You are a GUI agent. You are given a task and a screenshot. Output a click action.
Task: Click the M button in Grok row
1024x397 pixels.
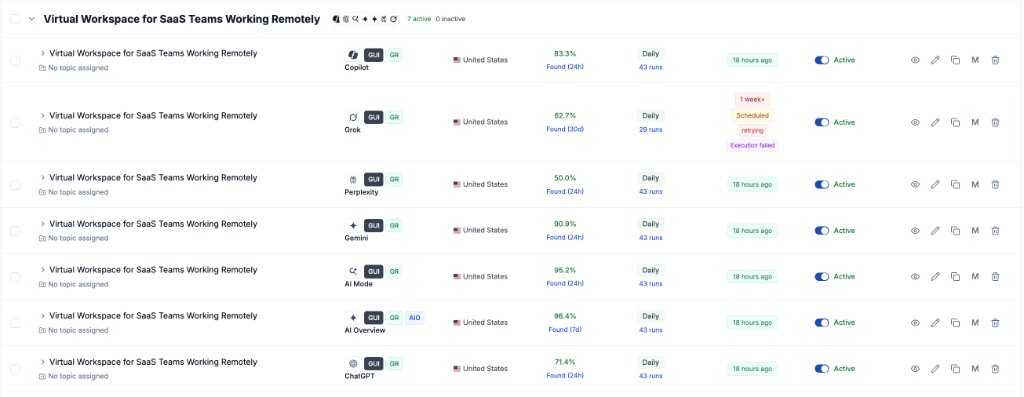click(975, 122)
